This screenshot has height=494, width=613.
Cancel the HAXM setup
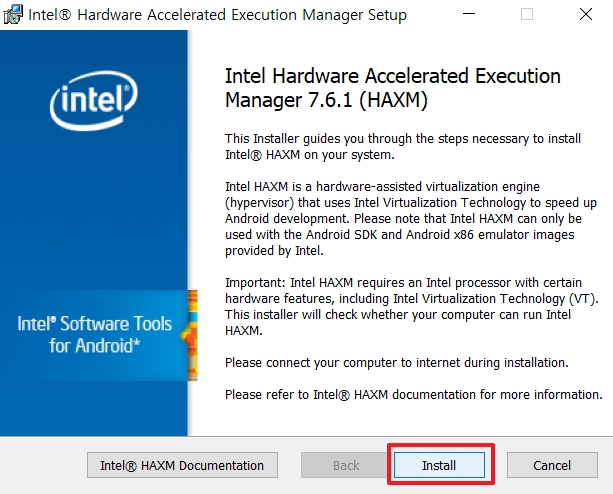[552, 465]
